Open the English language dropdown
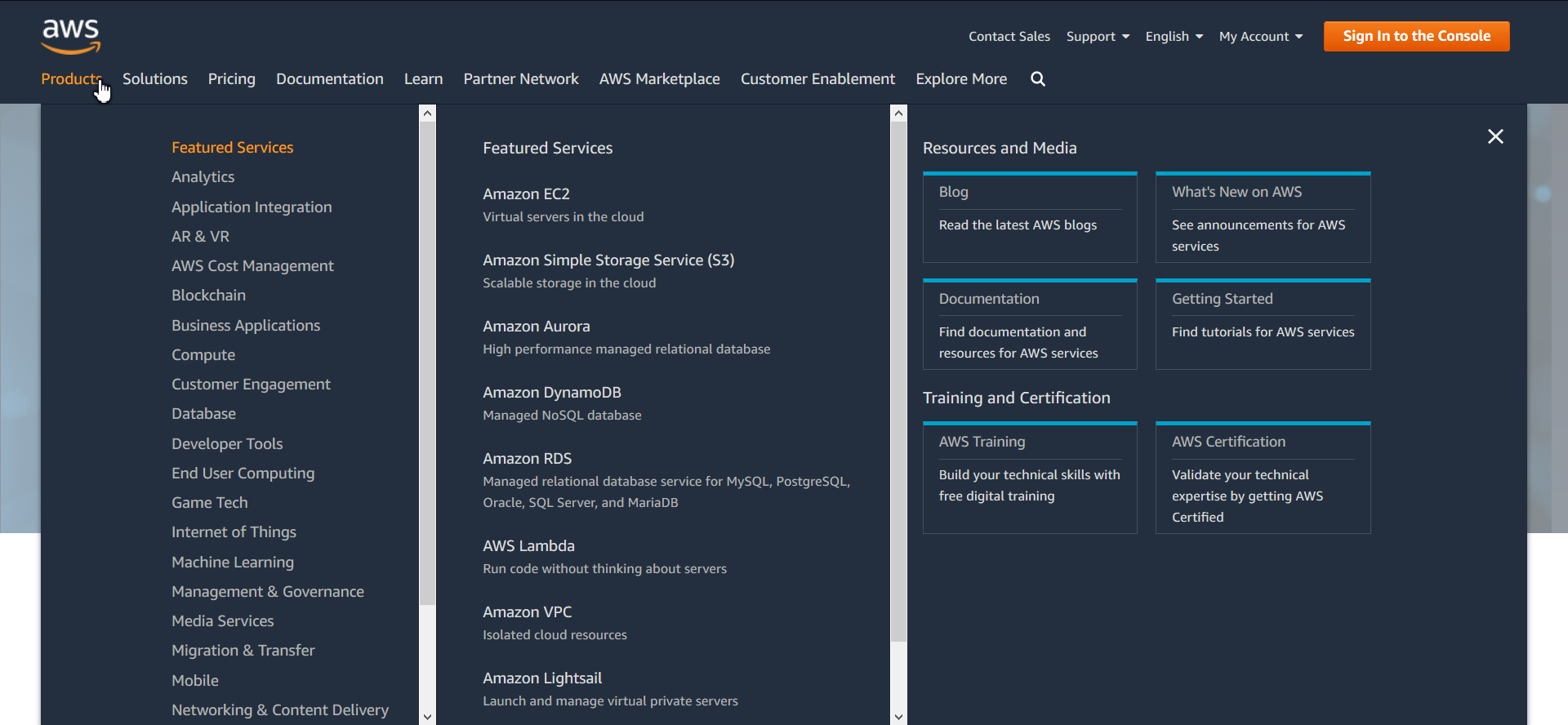Viewport: 1568px width, 725px height. point(1174,36)
